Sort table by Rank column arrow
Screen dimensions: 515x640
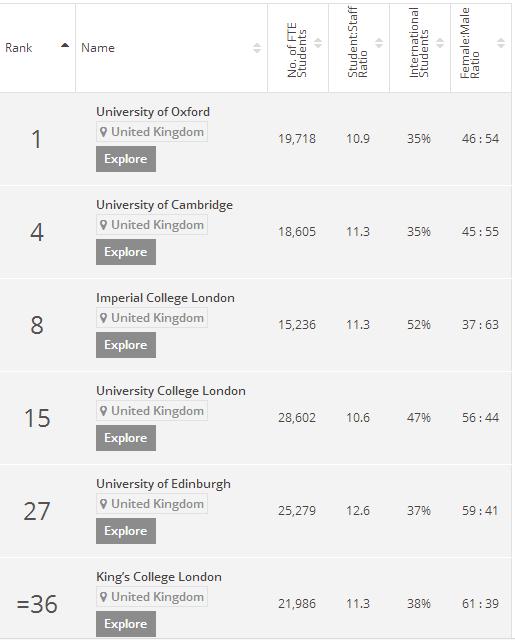tap(65, 45)
